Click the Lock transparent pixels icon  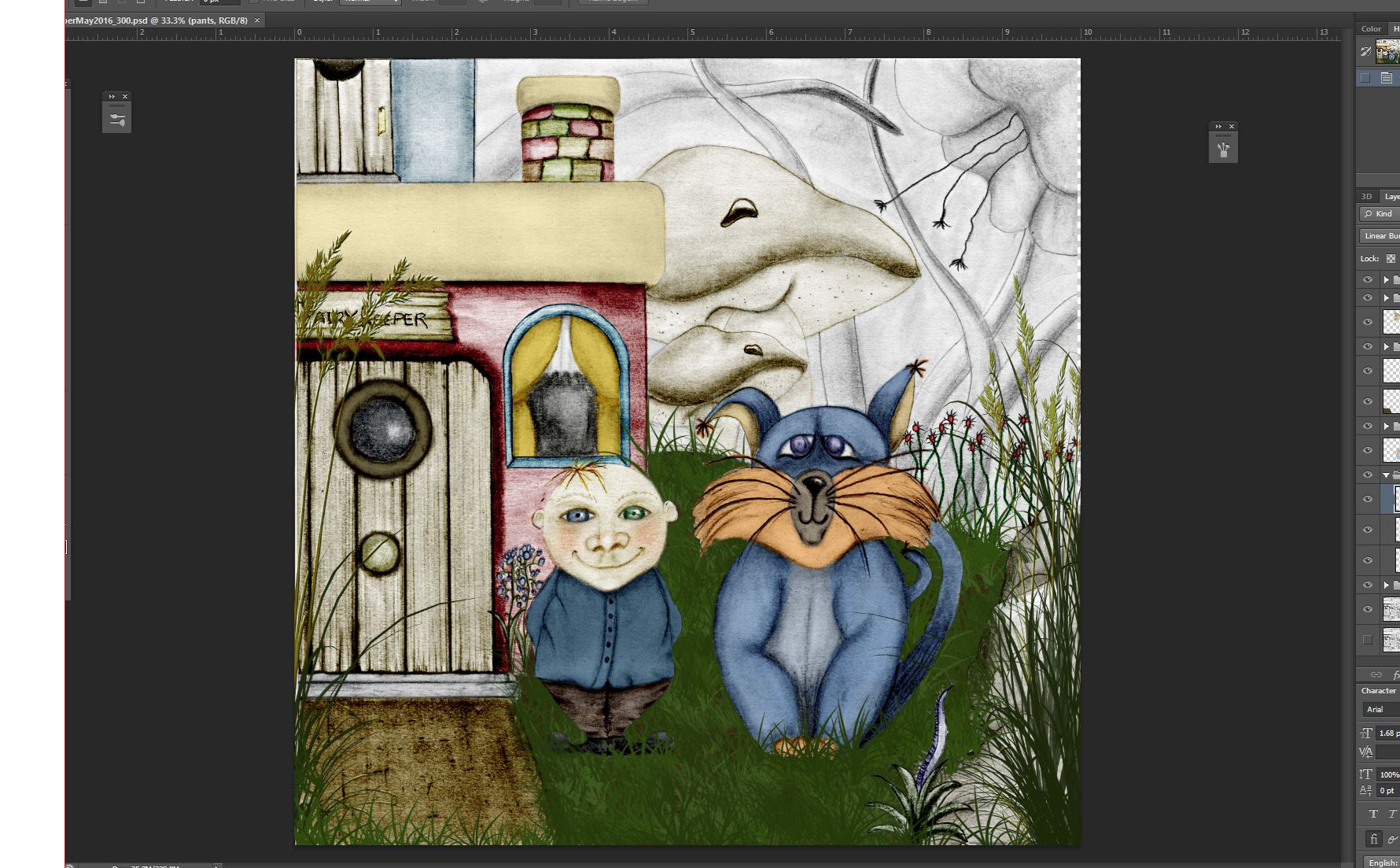point(1391,258)
